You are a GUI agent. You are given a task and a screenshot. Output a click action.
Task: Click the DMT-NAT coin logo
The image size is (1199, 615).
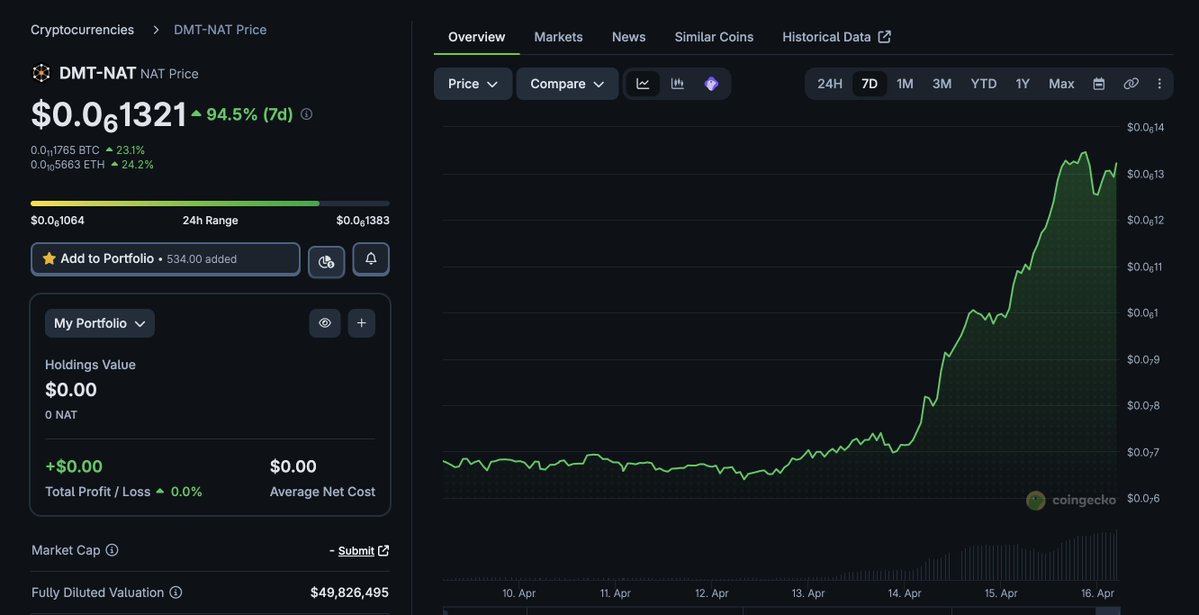click(x=41, y=73)
